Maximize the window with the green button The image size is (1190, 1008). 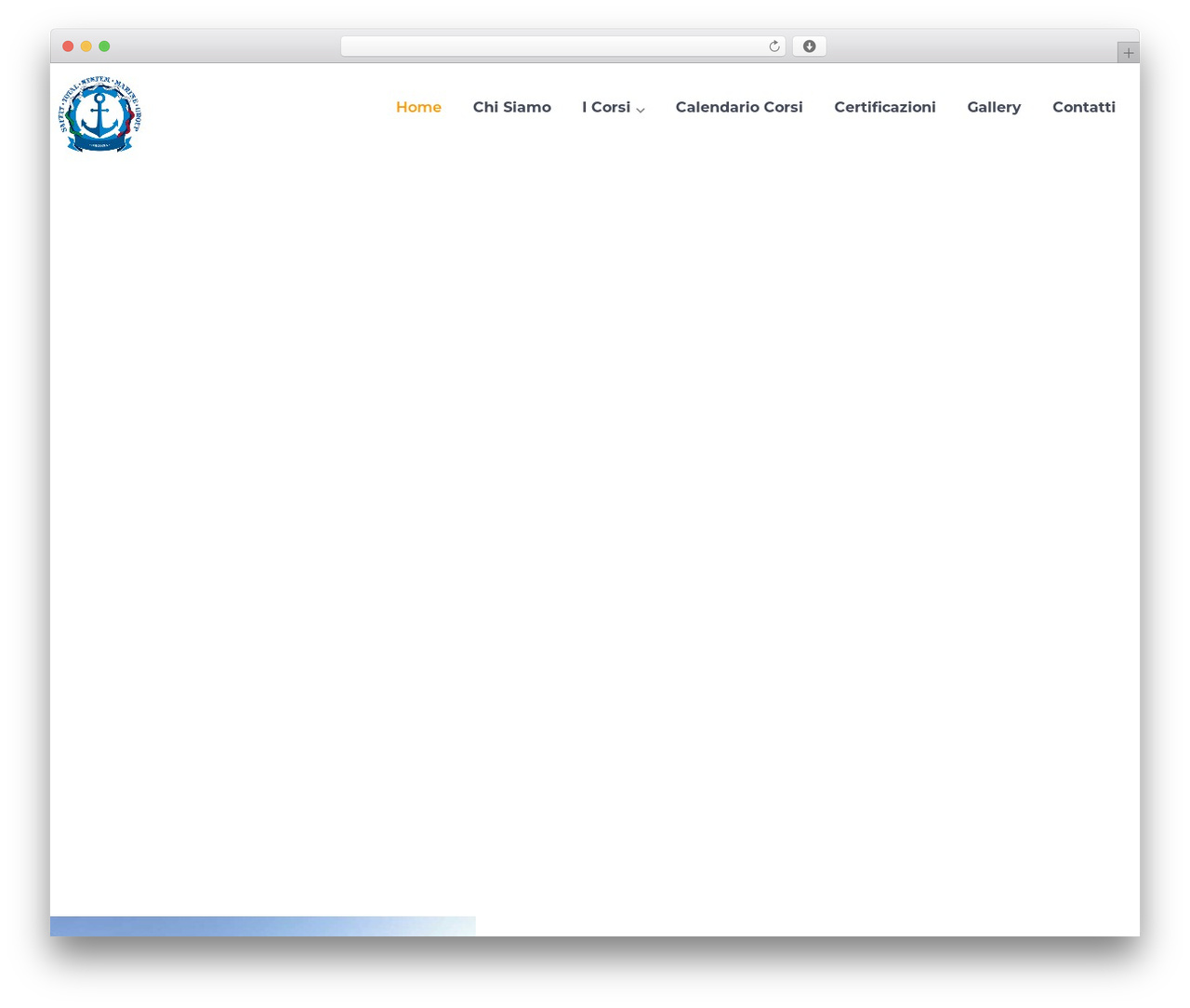tap(104, 46)
